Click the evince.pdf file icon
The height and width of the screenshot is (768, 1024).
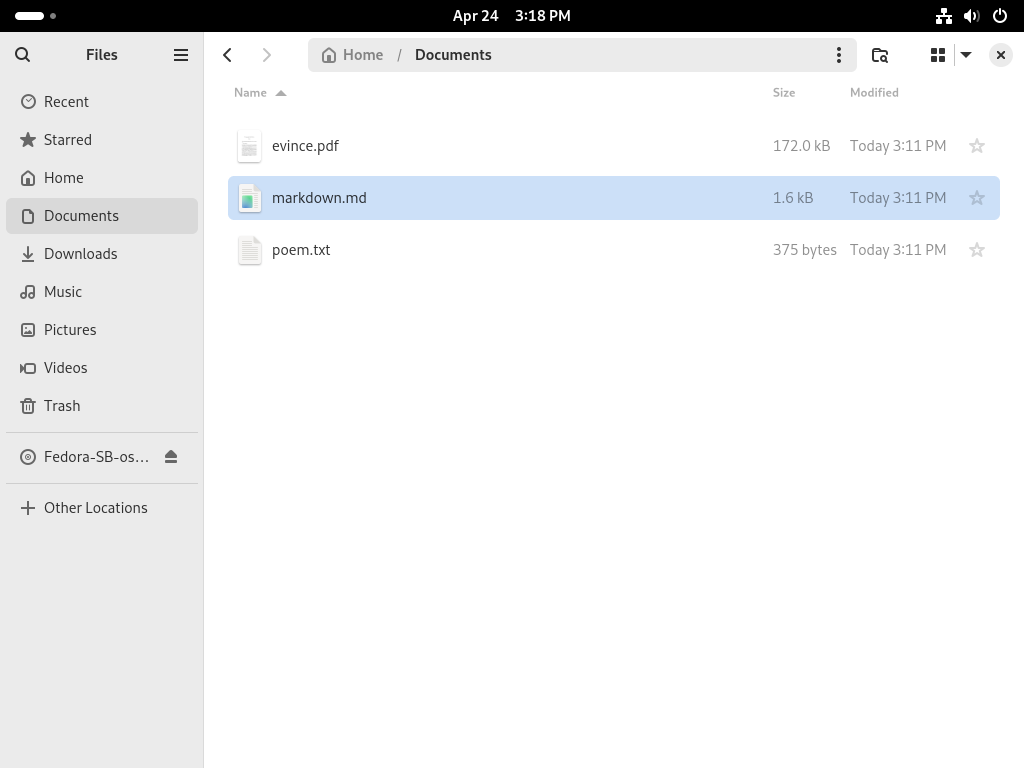coord(249,146)
